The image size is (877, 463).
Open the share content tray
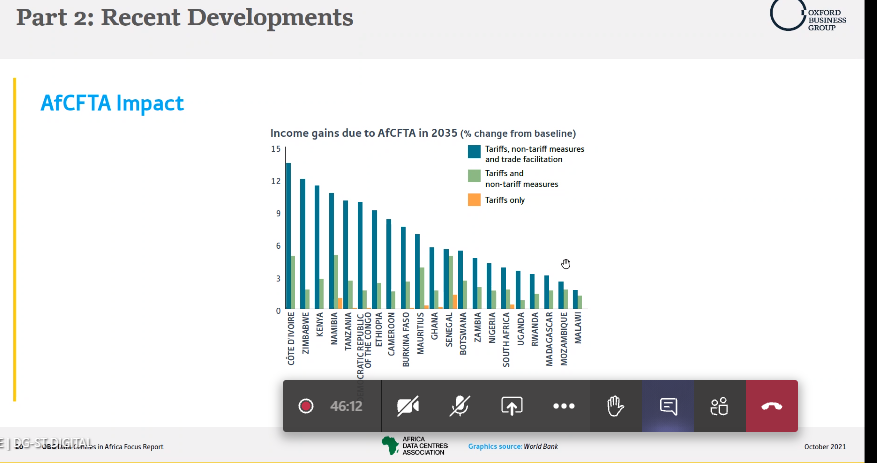pos(511,406)
